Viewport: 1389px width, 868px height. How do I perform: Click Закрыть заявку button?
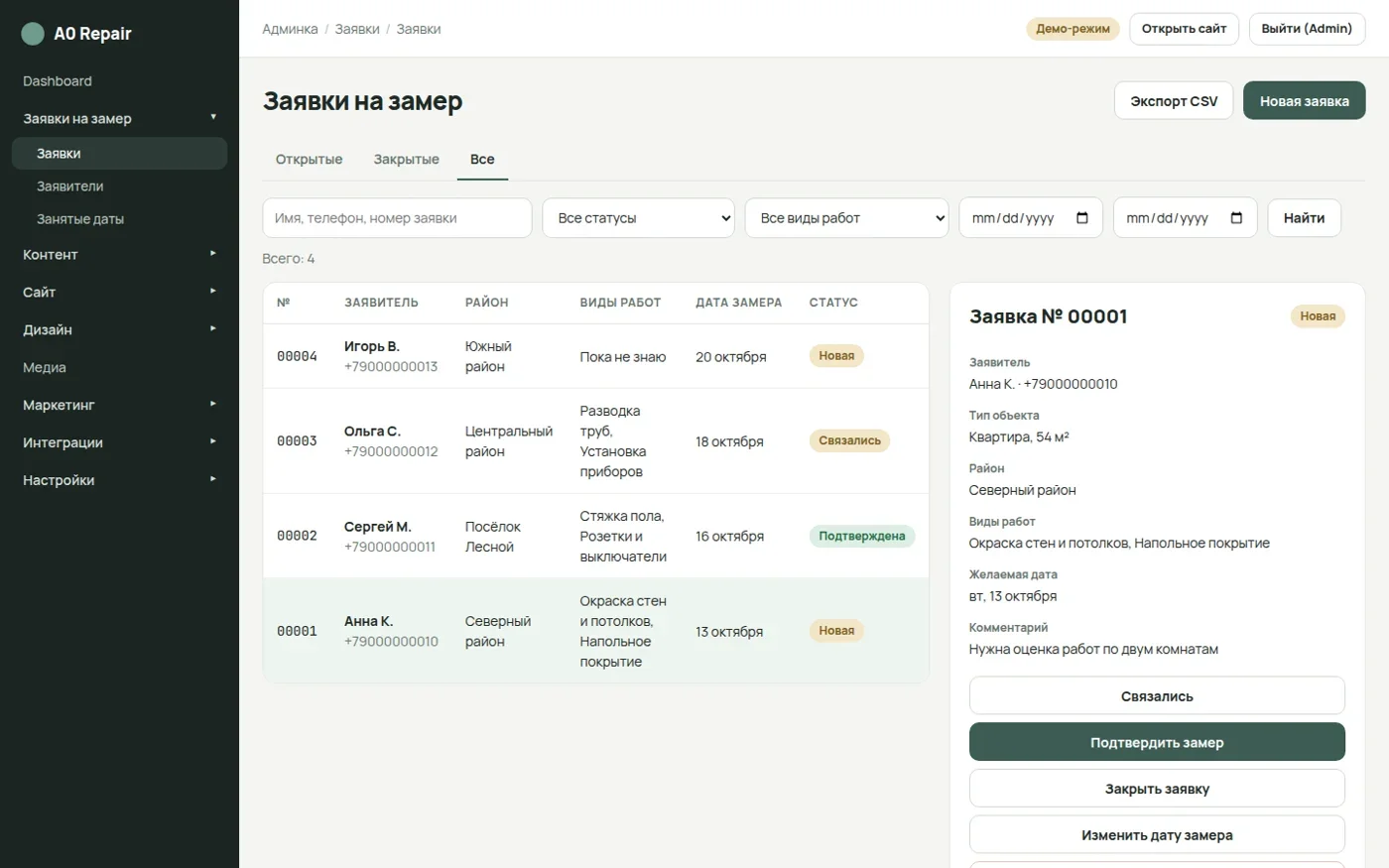[1157, 790]
